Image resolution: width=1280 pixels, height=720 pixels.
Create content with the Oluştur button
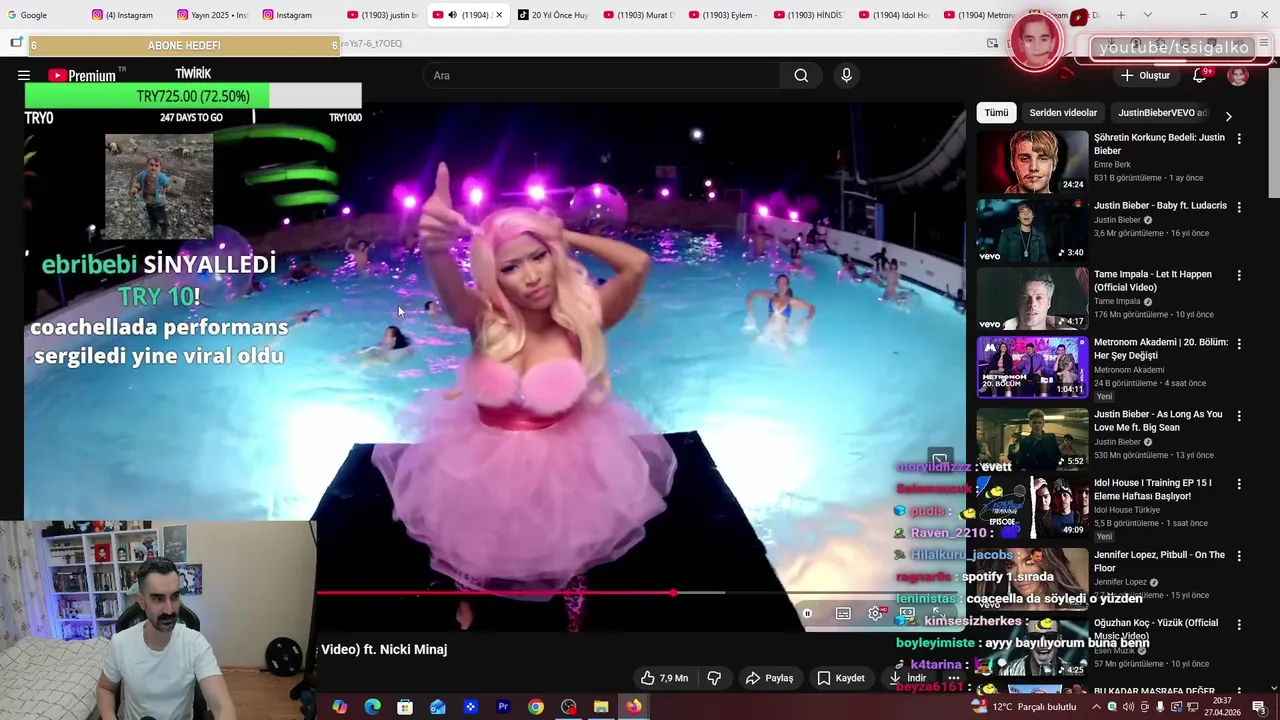tap(1145, 75)
